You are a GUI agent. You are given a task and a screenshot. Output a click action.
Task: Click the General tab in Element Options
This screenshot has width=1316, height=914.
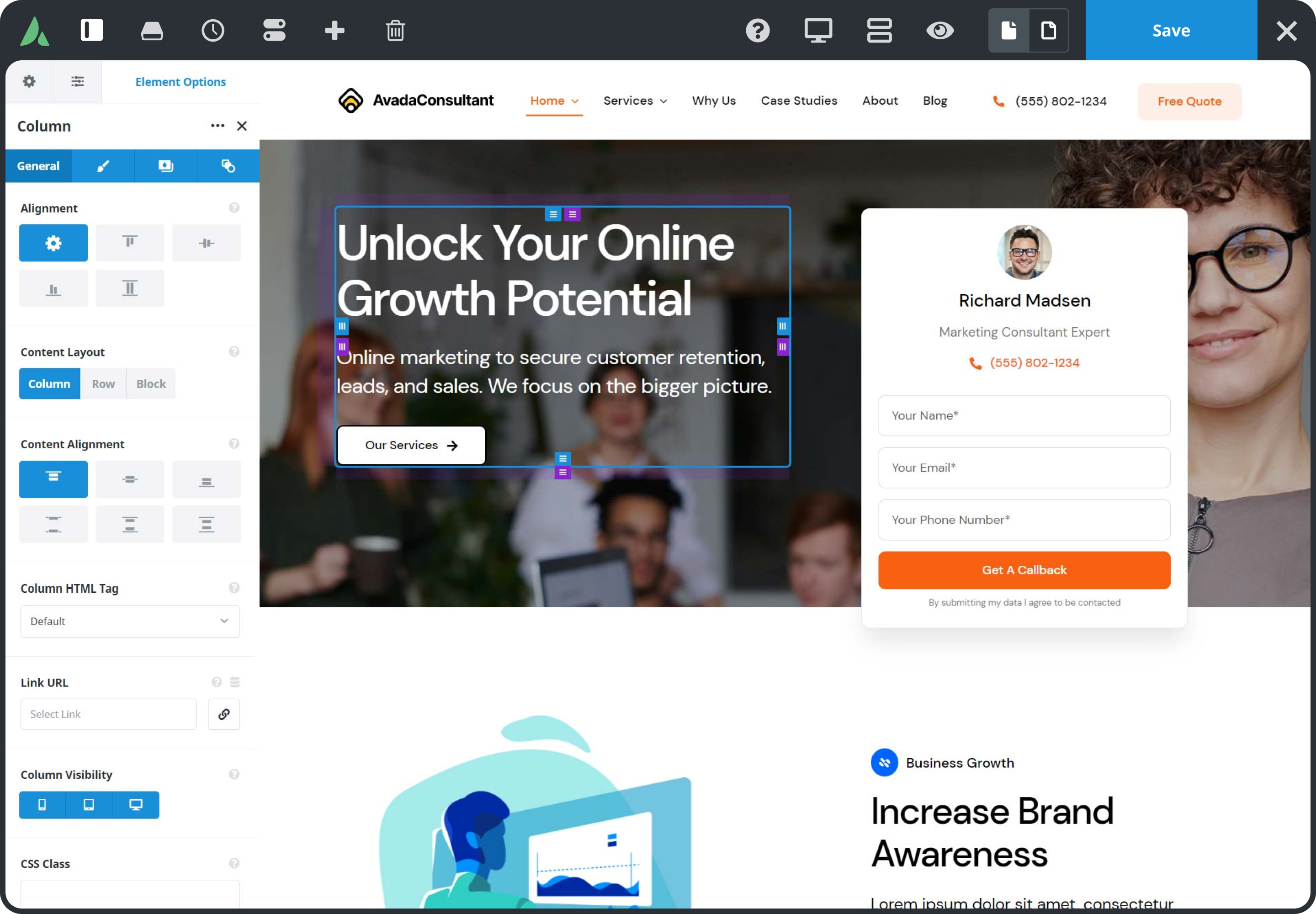[x=38, y=166]
